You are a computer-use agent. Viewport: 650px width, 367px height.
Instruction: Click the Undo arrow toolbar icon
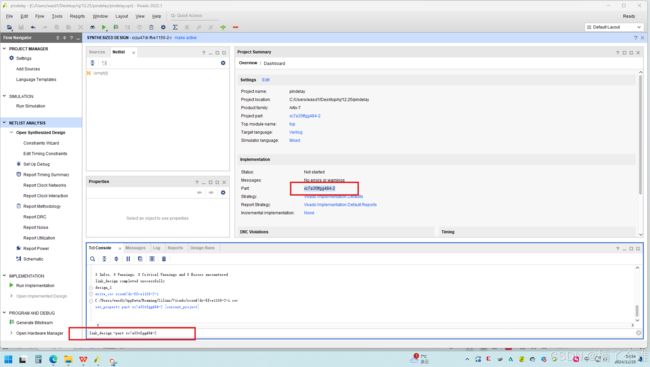[x=33, y=27]
